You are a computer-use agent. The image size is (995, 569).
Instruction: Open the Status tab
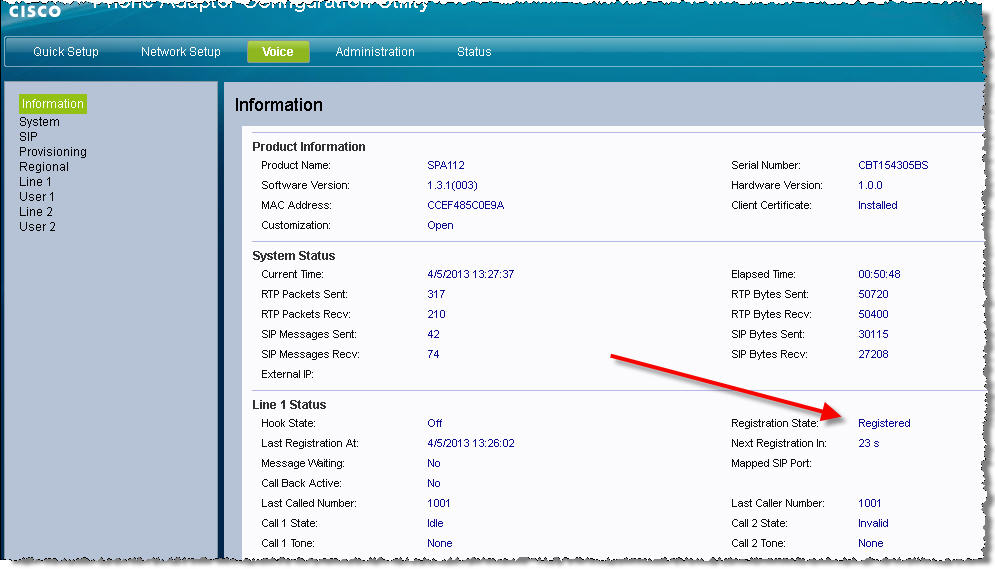(x=474, y=52)
